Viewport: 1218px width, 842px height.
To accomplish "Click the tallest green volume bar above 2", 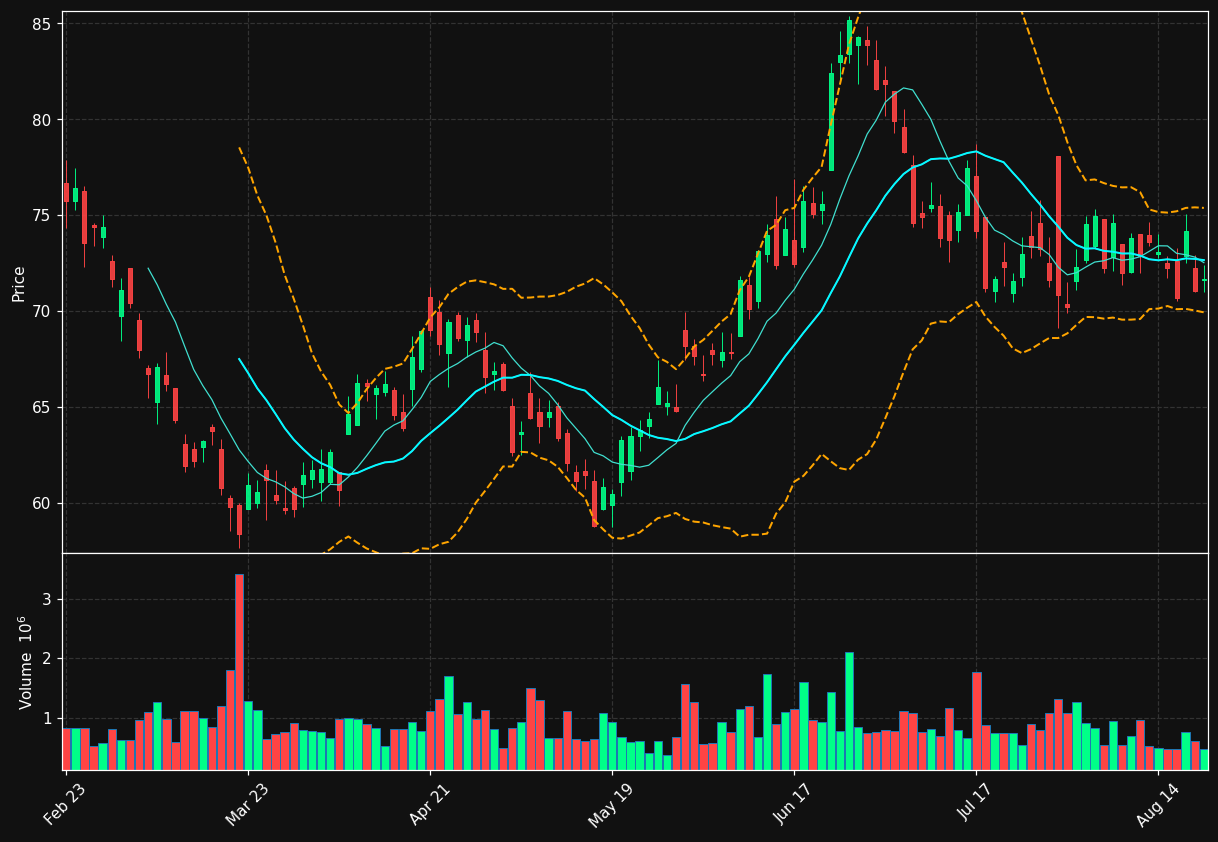I will (849, 711).
